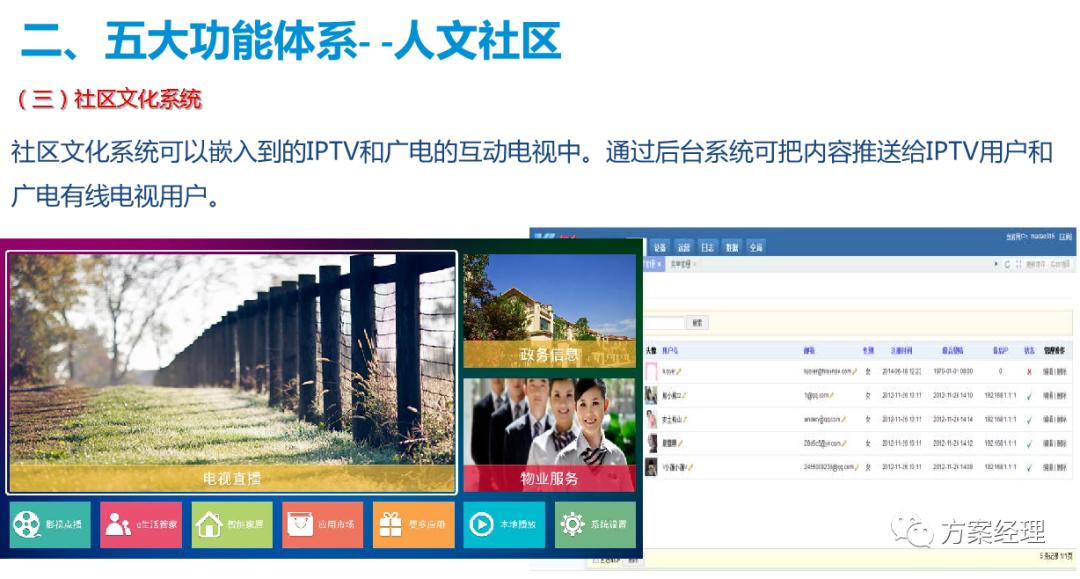Open the 更多应用 gift icon
Image resolution: width=1080 pixels, height=579 pixels.
387,523
